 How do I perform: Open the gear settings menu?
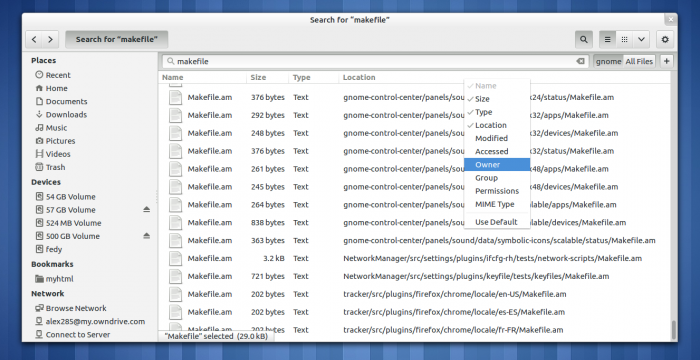(x=665, y=39)
